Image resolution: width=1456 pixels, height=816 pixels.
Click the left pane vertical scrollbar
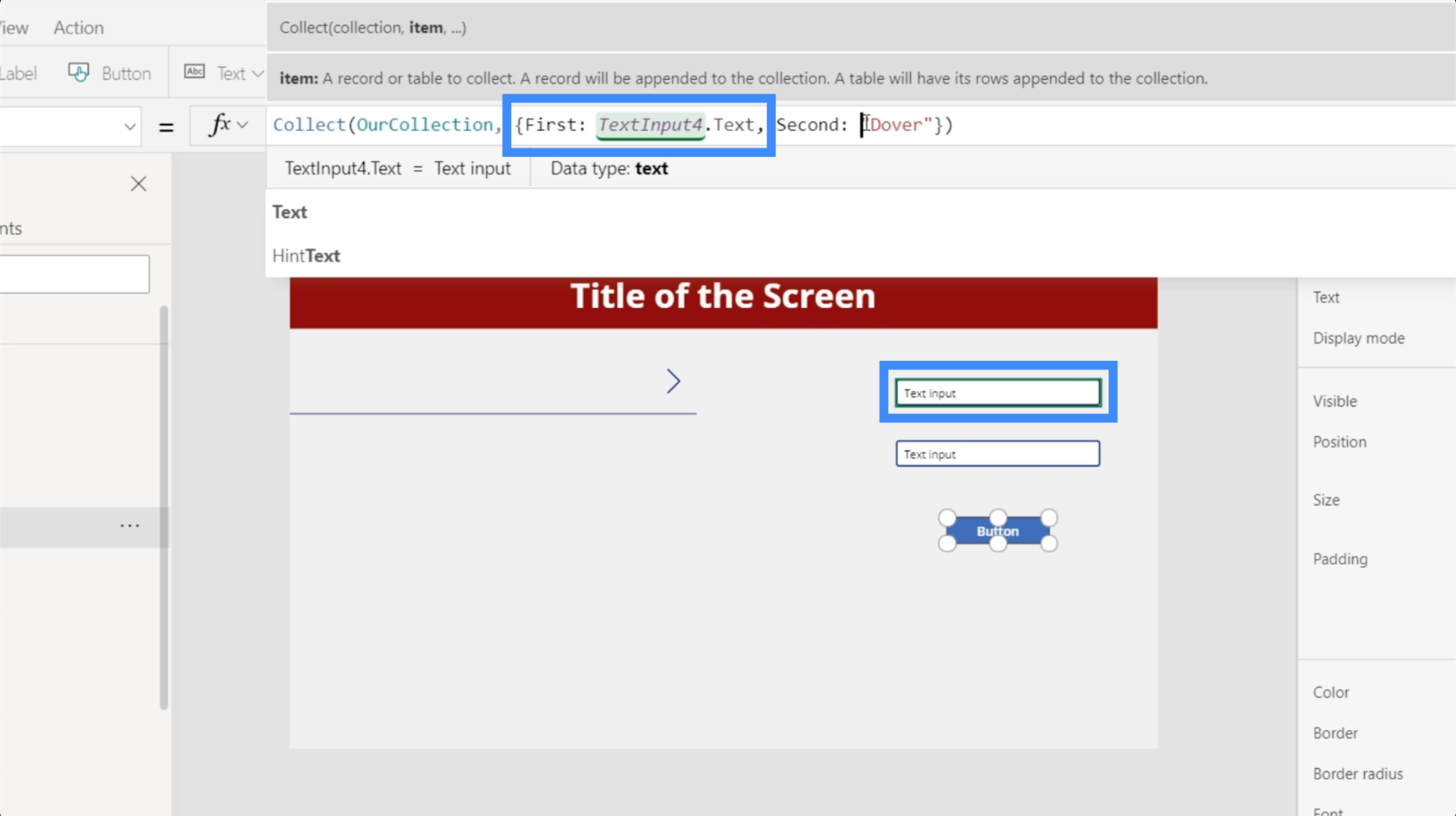(x=164, y=507)
